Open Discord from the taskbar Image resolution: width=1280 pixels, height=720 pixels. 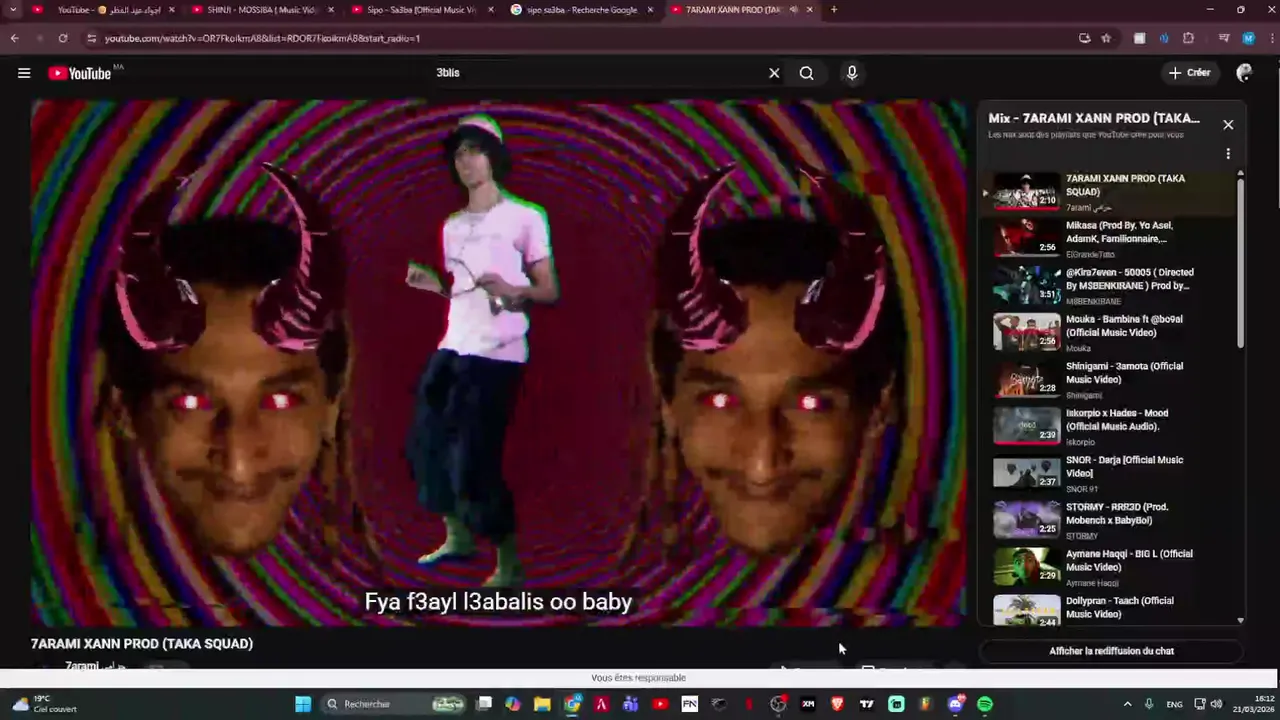coord(955,704)
